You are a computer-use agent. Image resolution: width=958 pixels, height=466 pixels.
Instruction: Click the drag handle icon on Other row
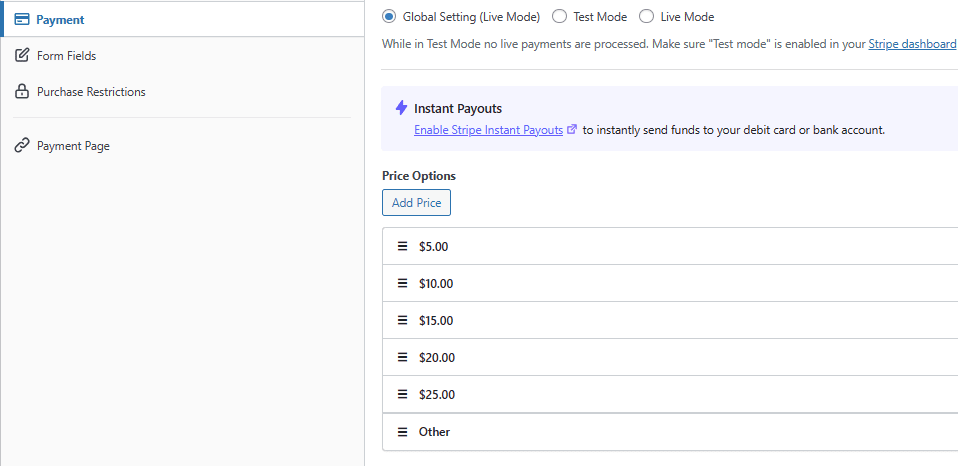403,432
